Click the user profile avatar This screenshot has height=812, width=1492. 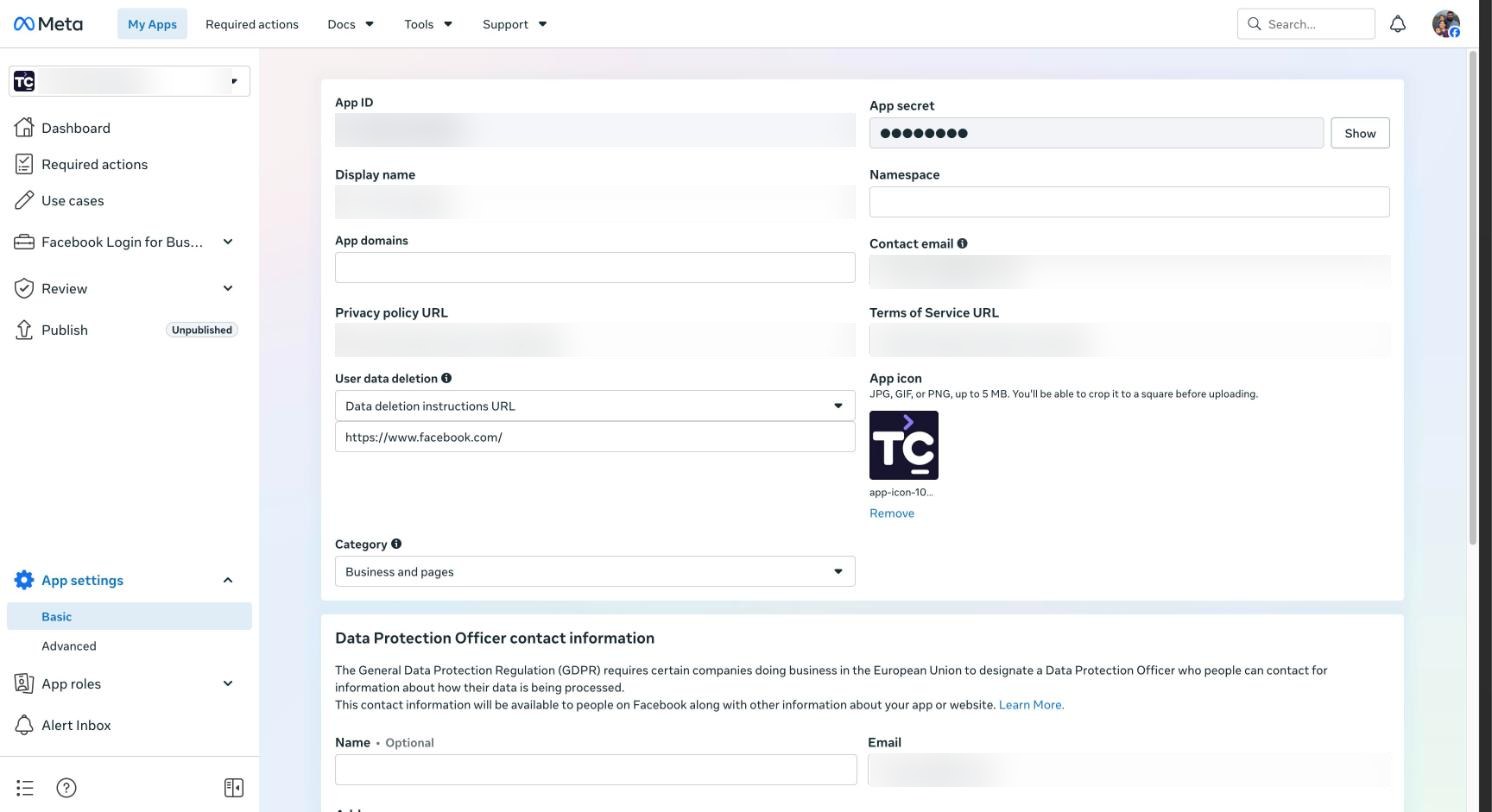1446,24
